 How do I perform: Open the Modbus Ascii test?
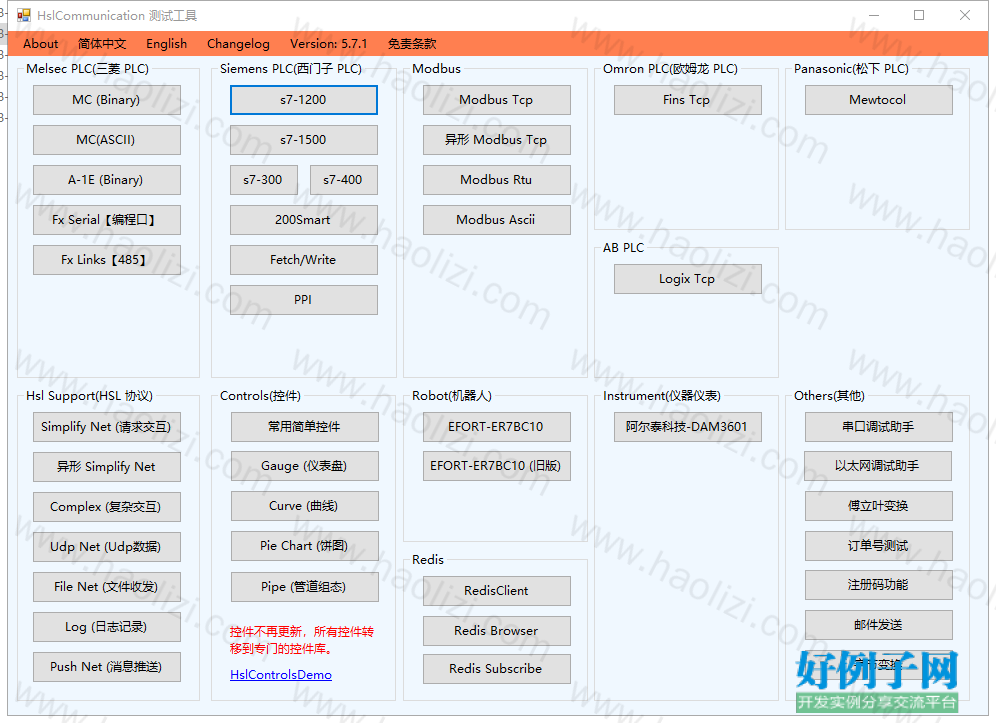click(x=497, y=220)
